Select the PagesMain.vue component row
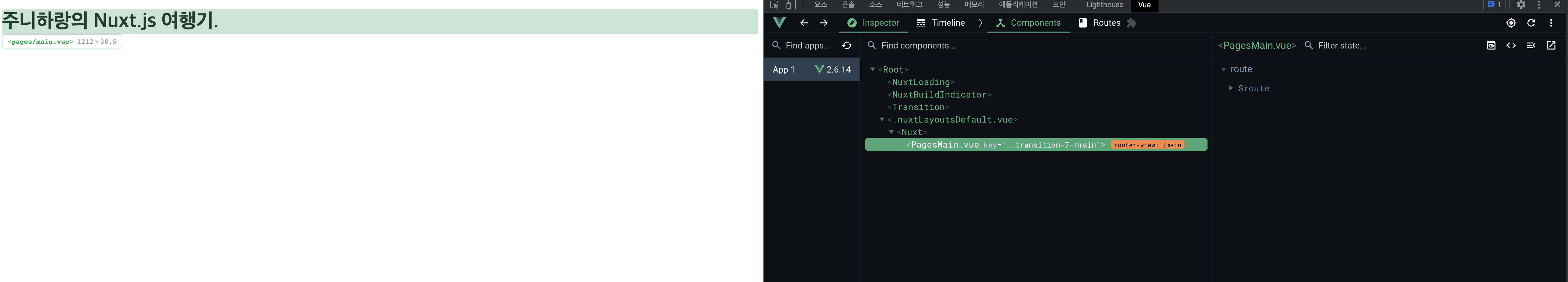This screenshot has height=282, width=1568. 1036,145
